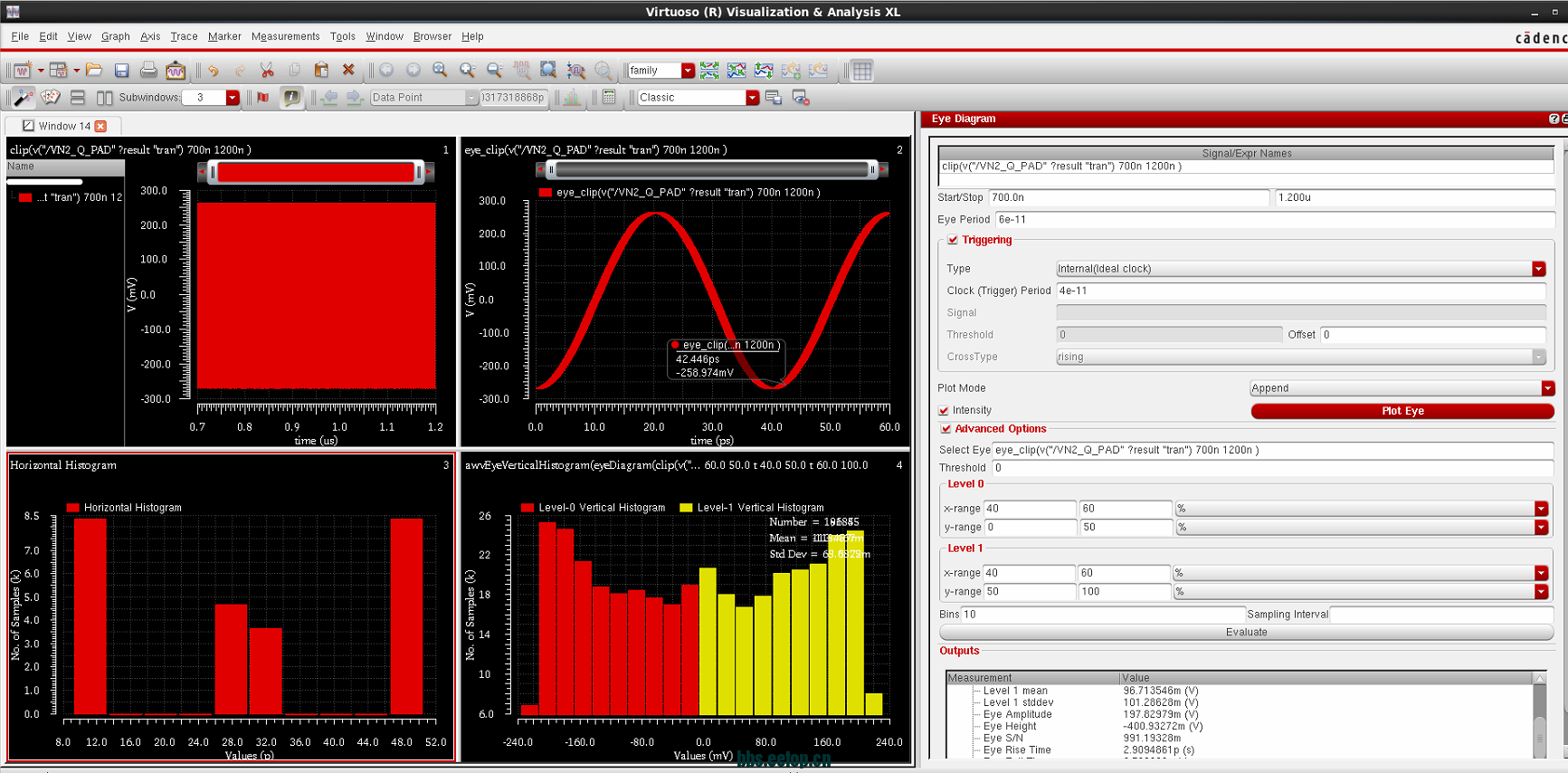Click the red flag marker icon
1568x773 pixels.
(263, 97)
